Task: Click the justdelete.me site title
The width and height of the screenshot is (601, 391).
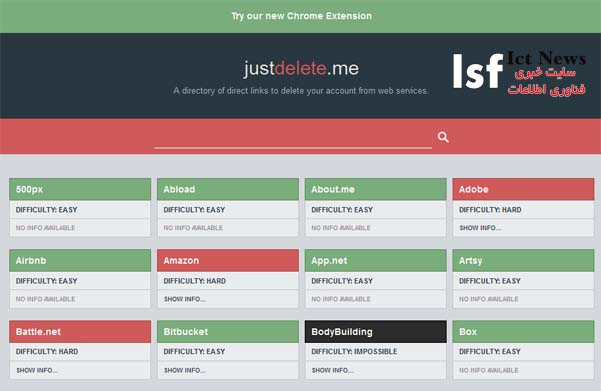Action: point(301,69)
